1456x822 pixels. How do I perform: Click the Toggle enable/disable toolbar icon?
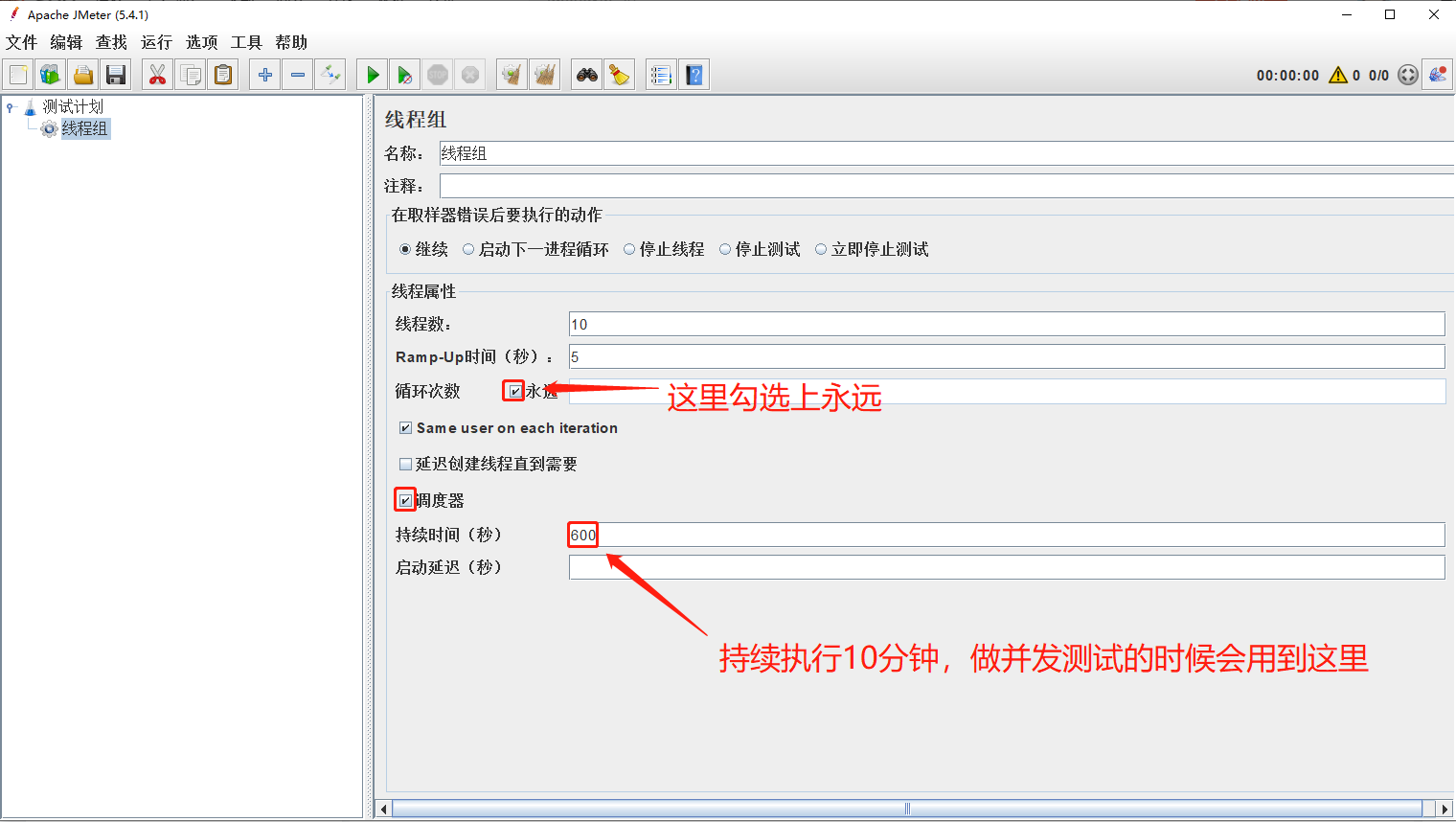pos(330,75)
